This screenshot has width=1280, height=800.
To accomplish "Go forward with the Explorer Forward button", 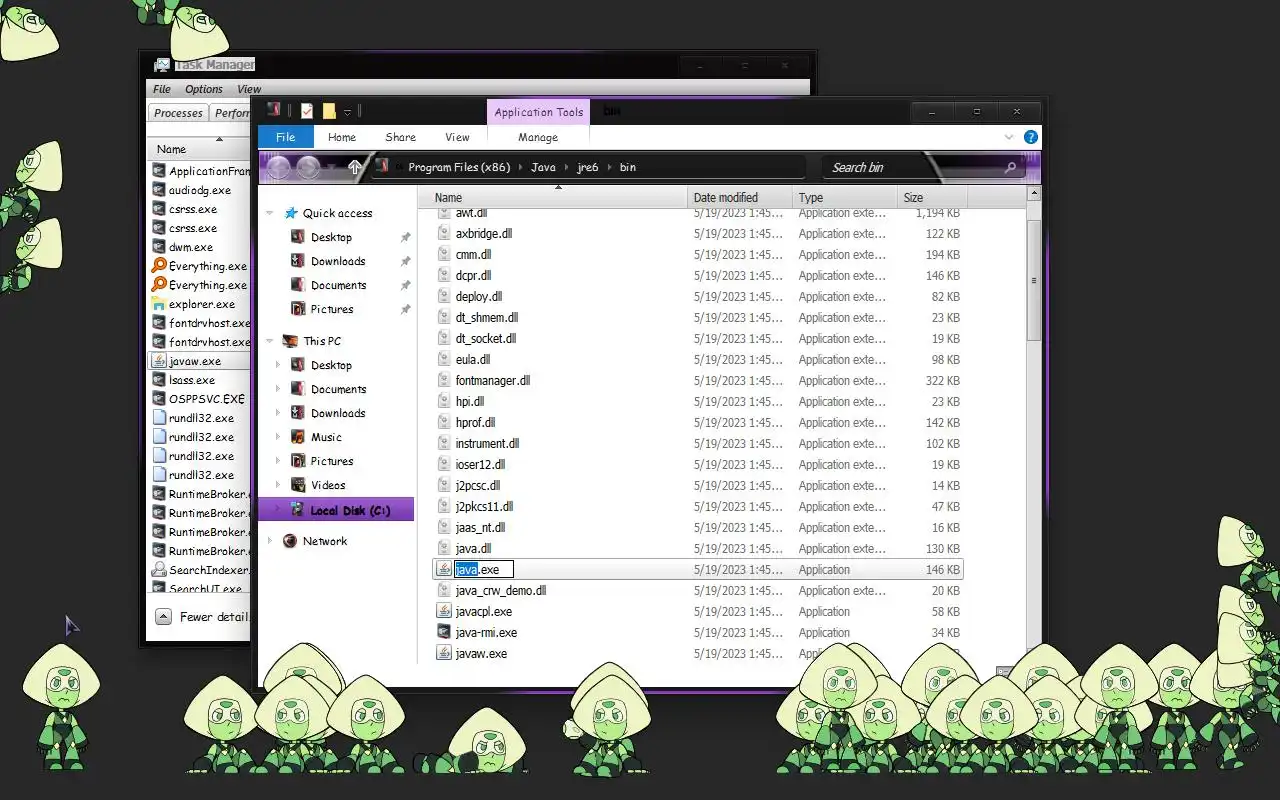I will click(309, 167).
